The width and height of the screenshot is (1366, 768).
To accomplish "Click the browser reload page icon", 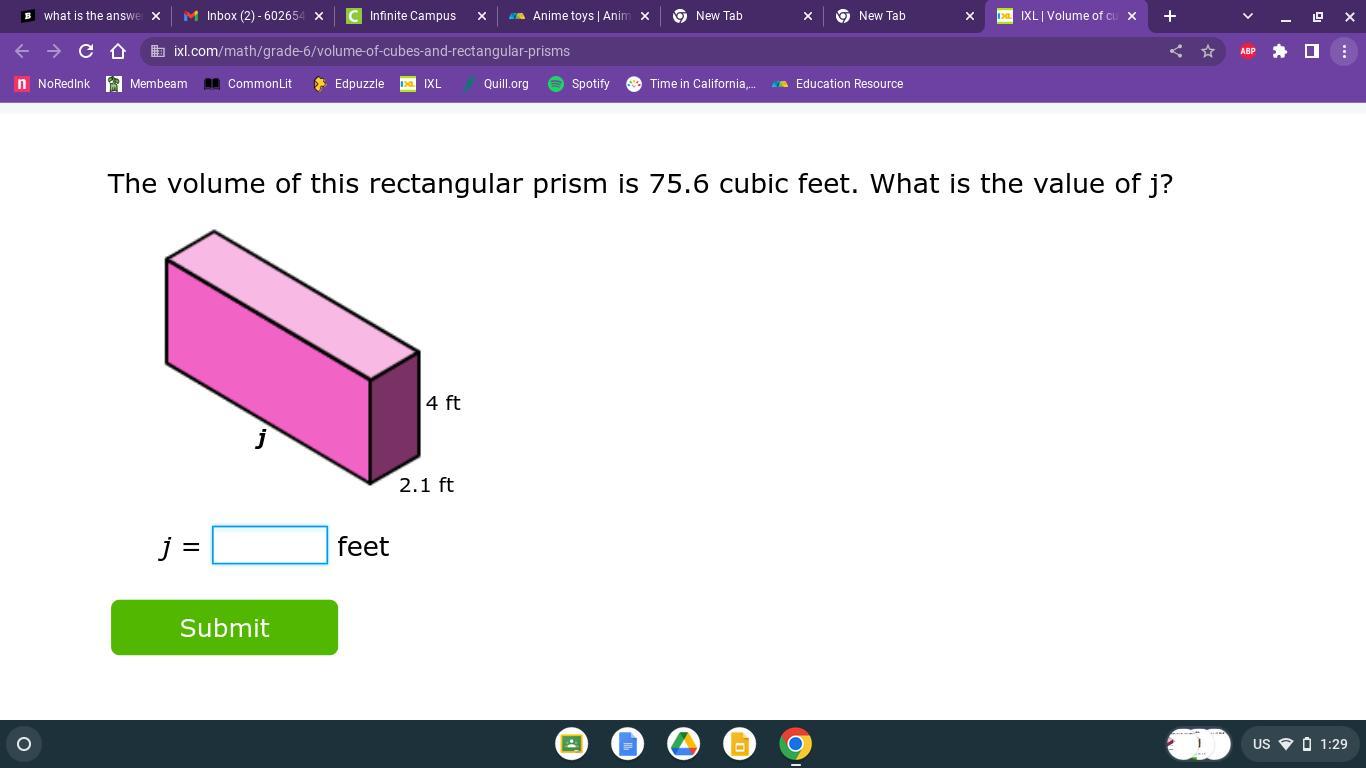I will [x=86, y=51].
